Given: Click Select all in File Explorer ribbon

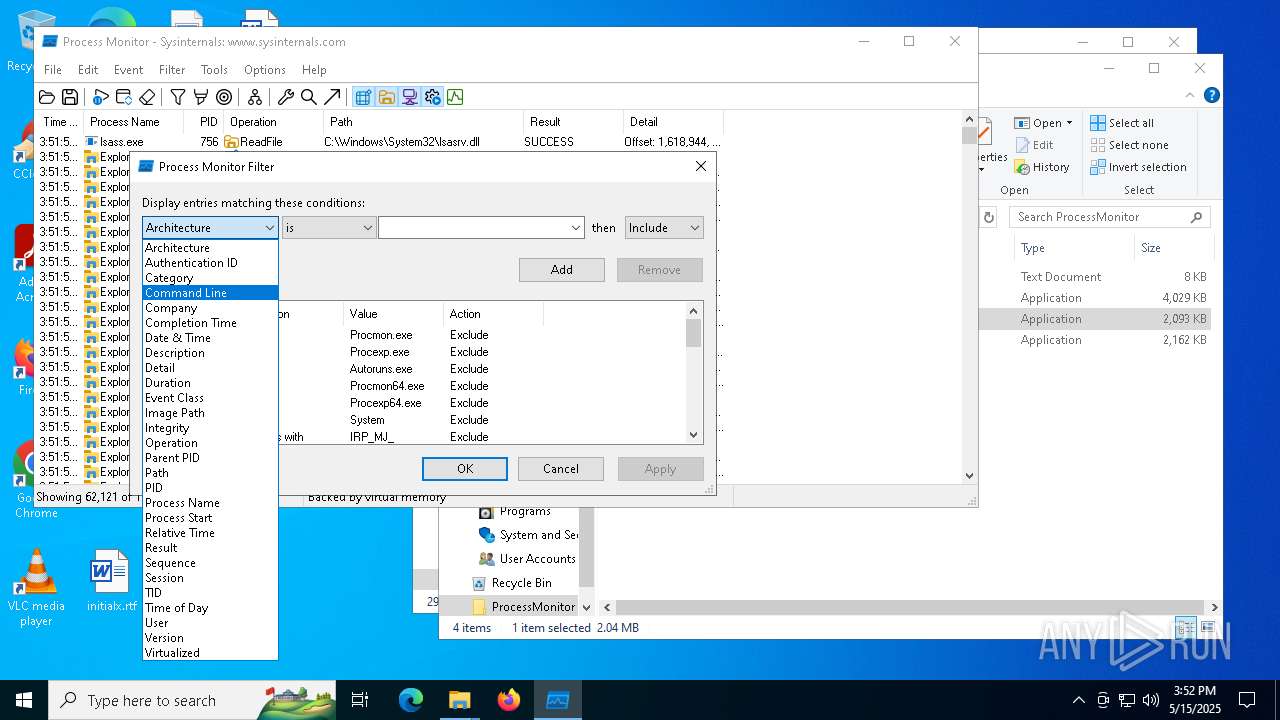Looking at the screenshot, I should point(1122,123).
